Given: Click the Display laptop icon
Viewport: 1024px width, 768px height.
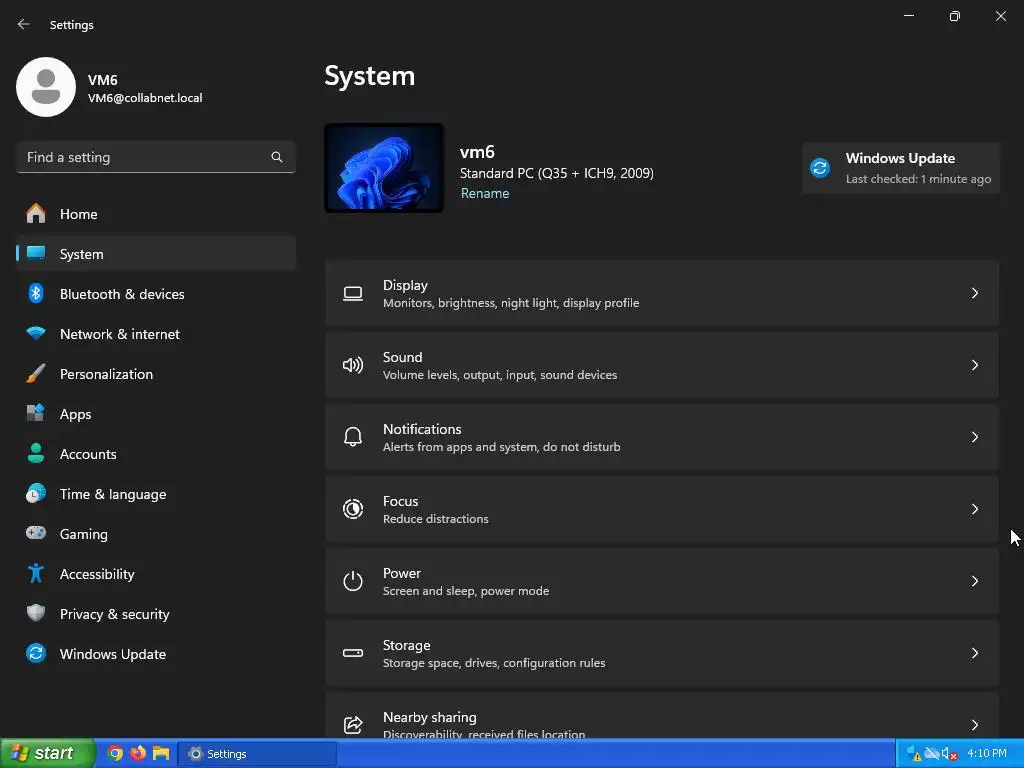Looking at the screenshot, I should 353,294.
